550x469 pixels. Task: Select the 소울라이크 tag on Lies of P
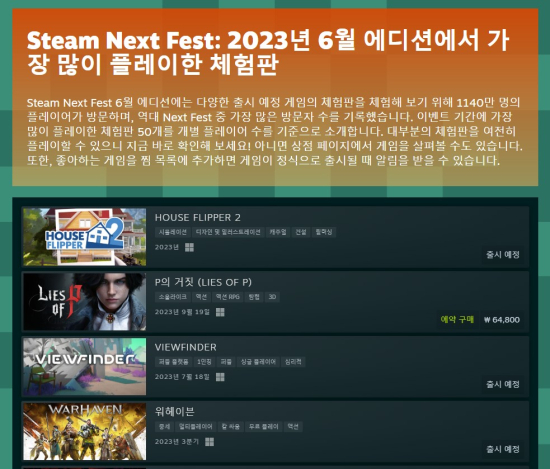173,297
